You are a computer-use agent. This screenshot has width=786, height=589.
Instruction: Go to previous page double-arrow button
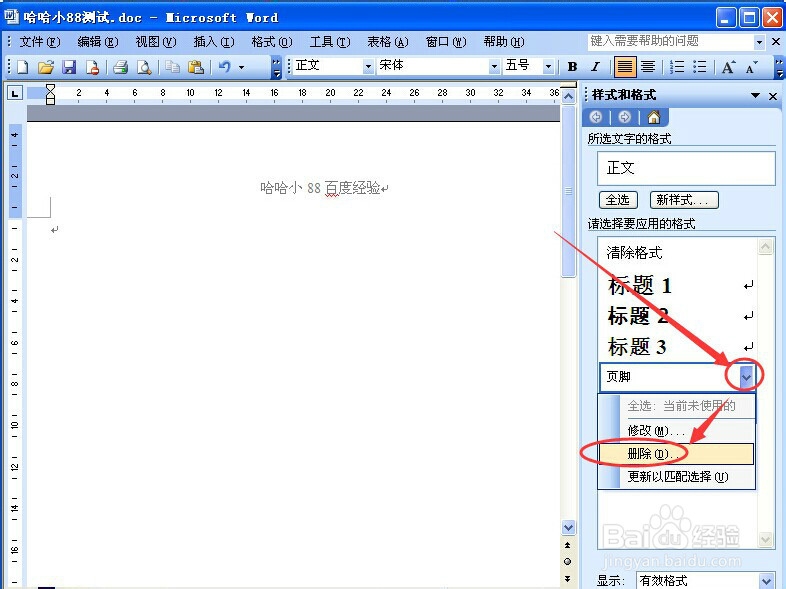(x=567, y=545)
